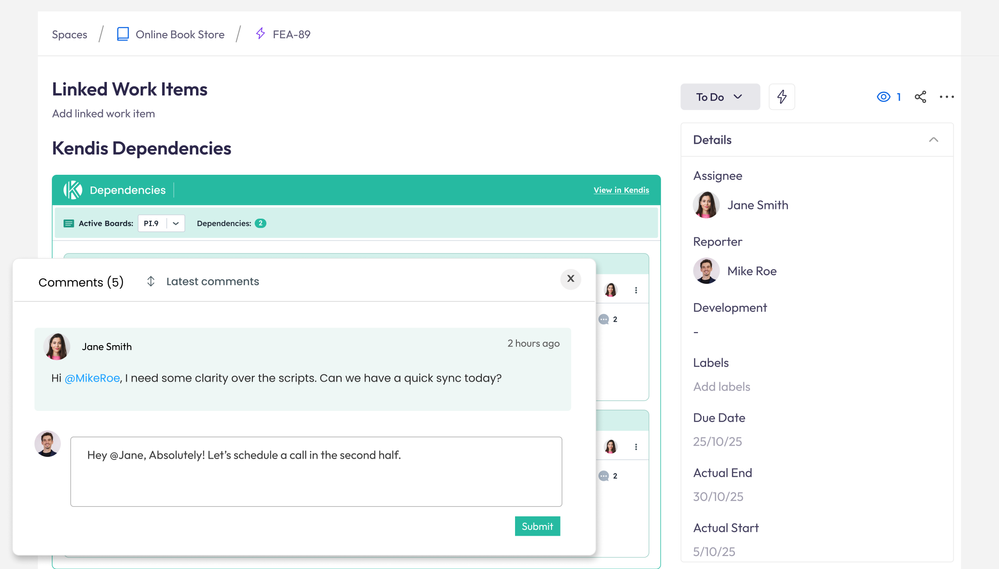This screenshot has height=569, width=999.
Task: Click the watcher count 1
Action: [898, 97]
